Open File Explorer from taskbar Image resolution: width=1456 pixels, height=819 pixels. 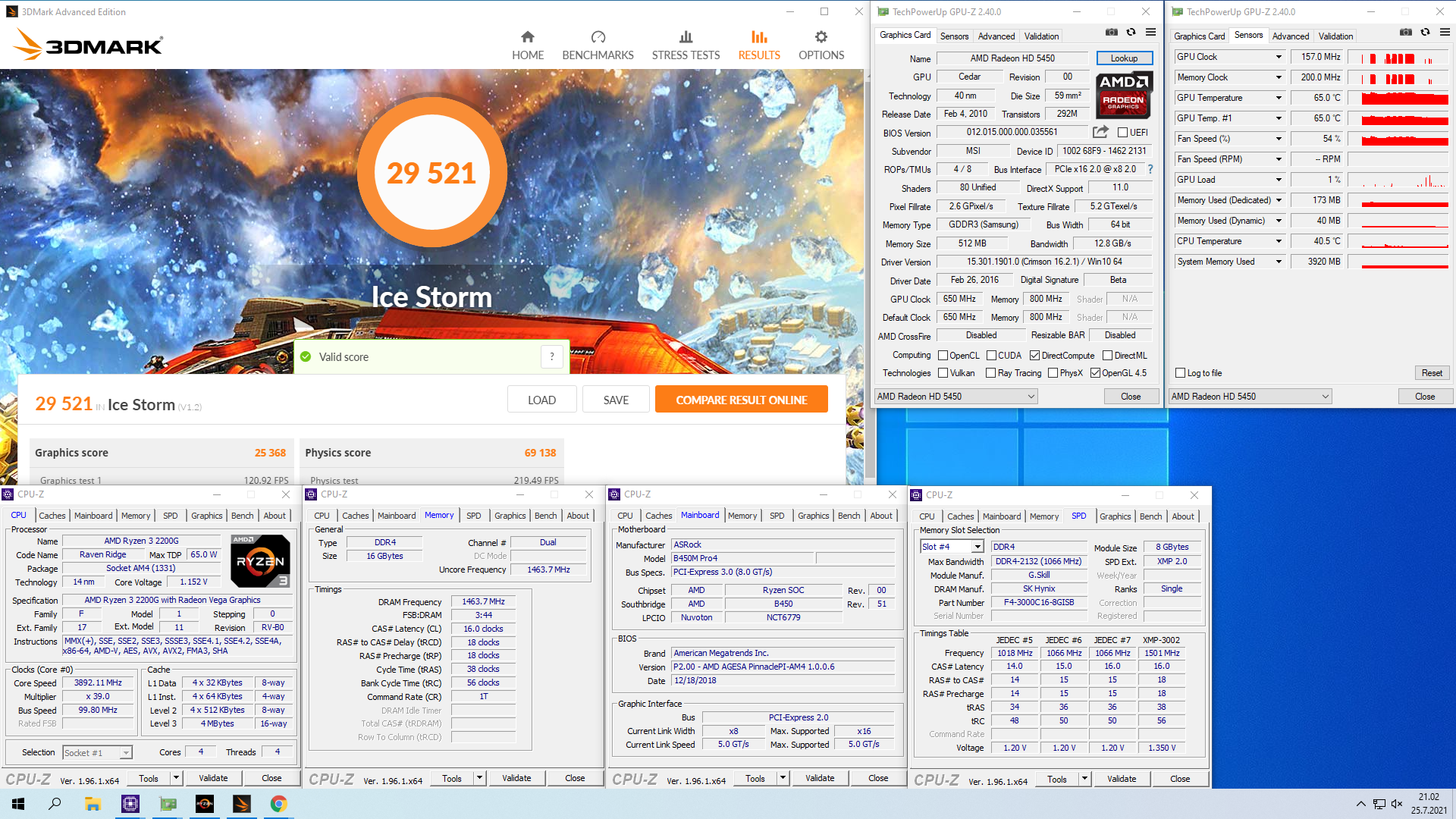tap(93, 804)
